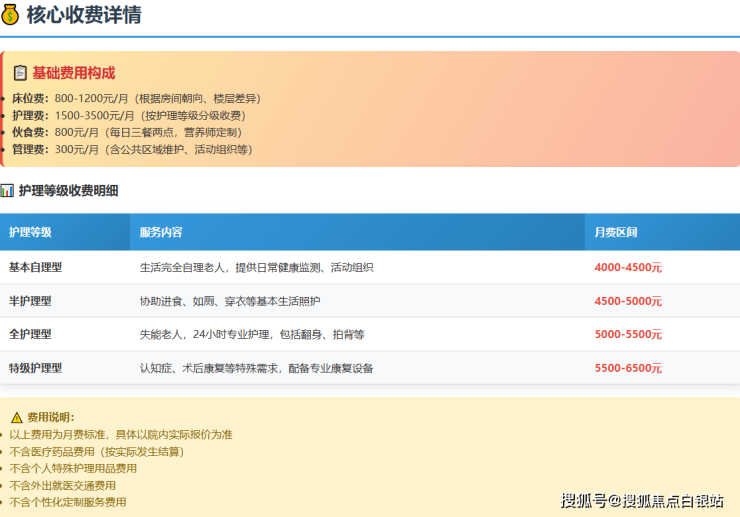This screenshot has width=740, height=517.
Task: Click the 5500-6500元 price
Action: (x=628, y=368)
